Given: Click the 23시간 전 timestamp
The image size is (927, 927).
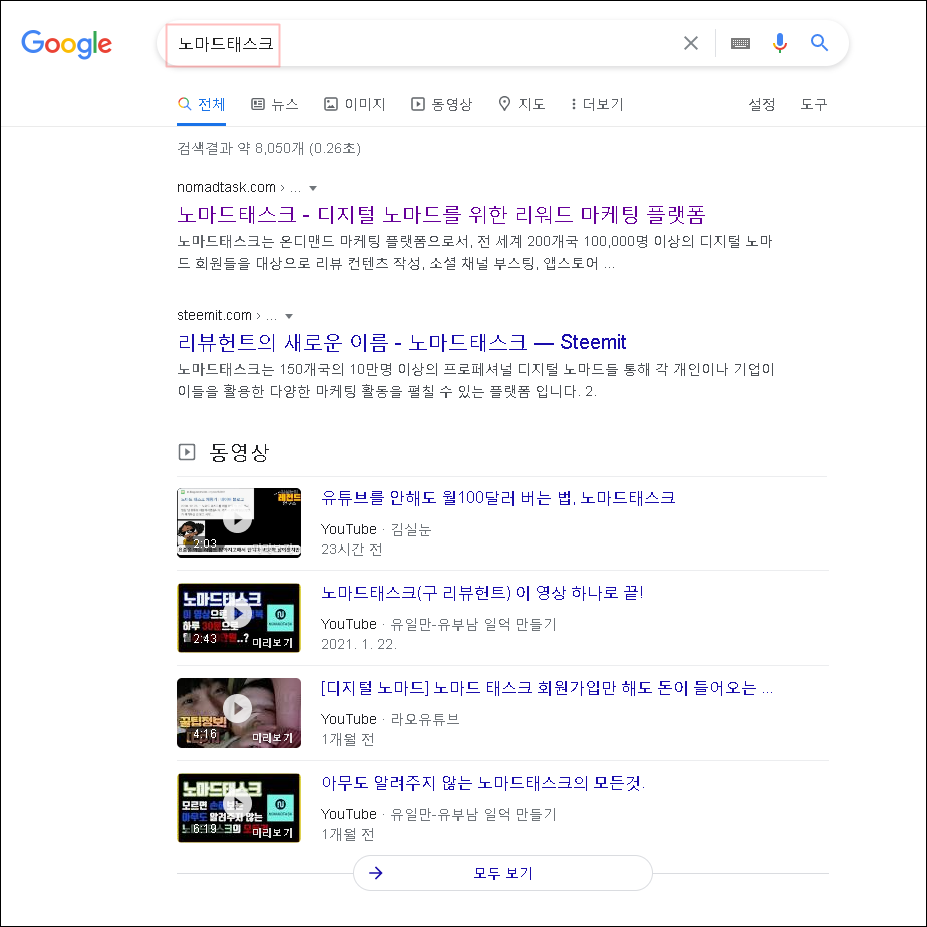Looking at the screenshot, I should (351, 550).
